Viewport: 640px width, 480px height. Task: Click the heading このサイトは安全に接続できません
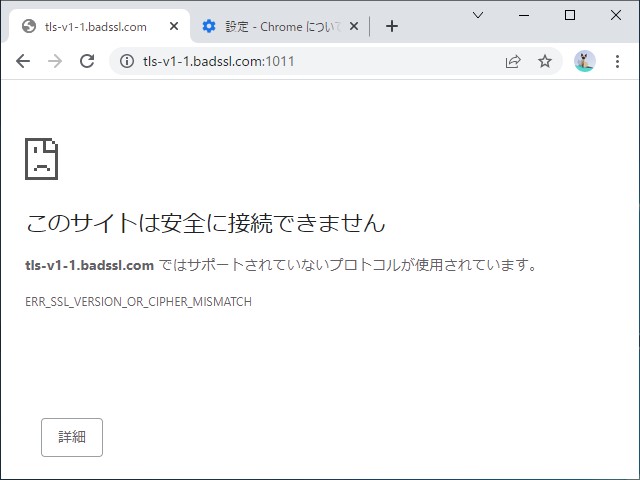[206, 223]
